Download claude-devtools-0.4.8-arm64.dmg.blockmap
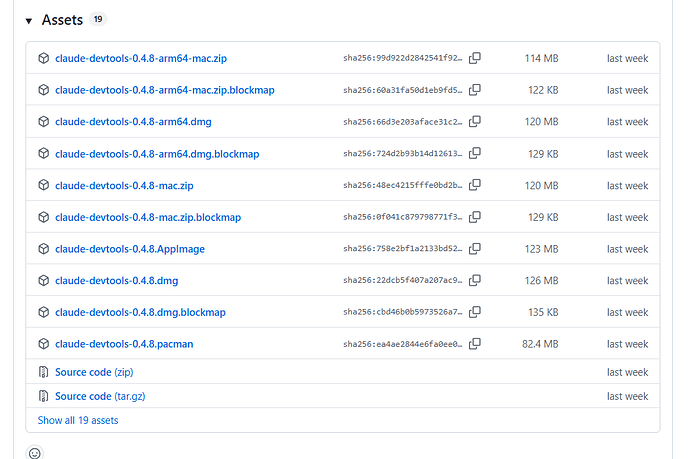The height and width of the screenshot is (459, 690). click(x=157, y=154)
